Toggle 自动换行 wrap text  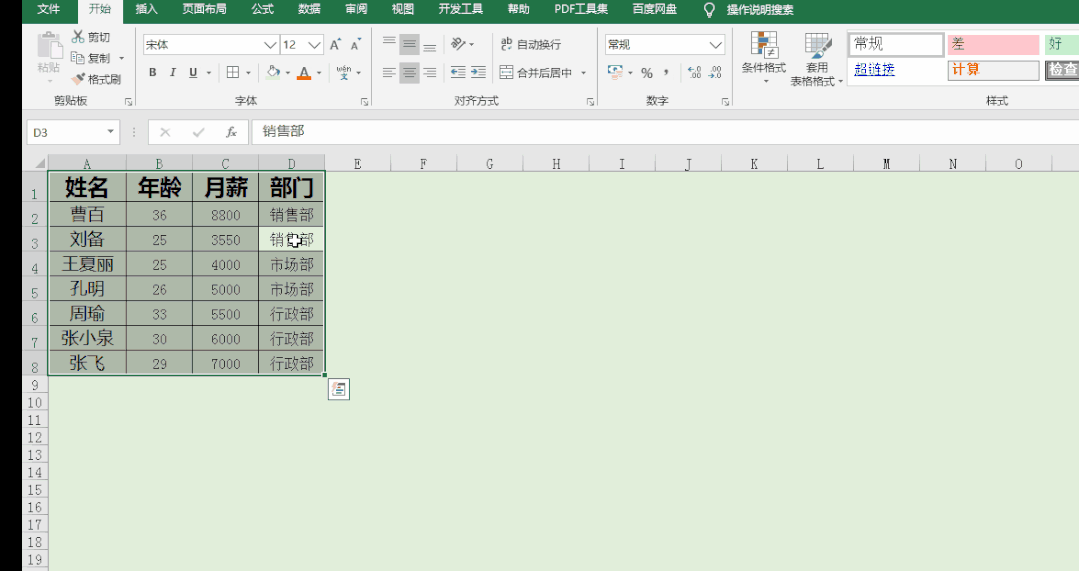coord(531,45)
